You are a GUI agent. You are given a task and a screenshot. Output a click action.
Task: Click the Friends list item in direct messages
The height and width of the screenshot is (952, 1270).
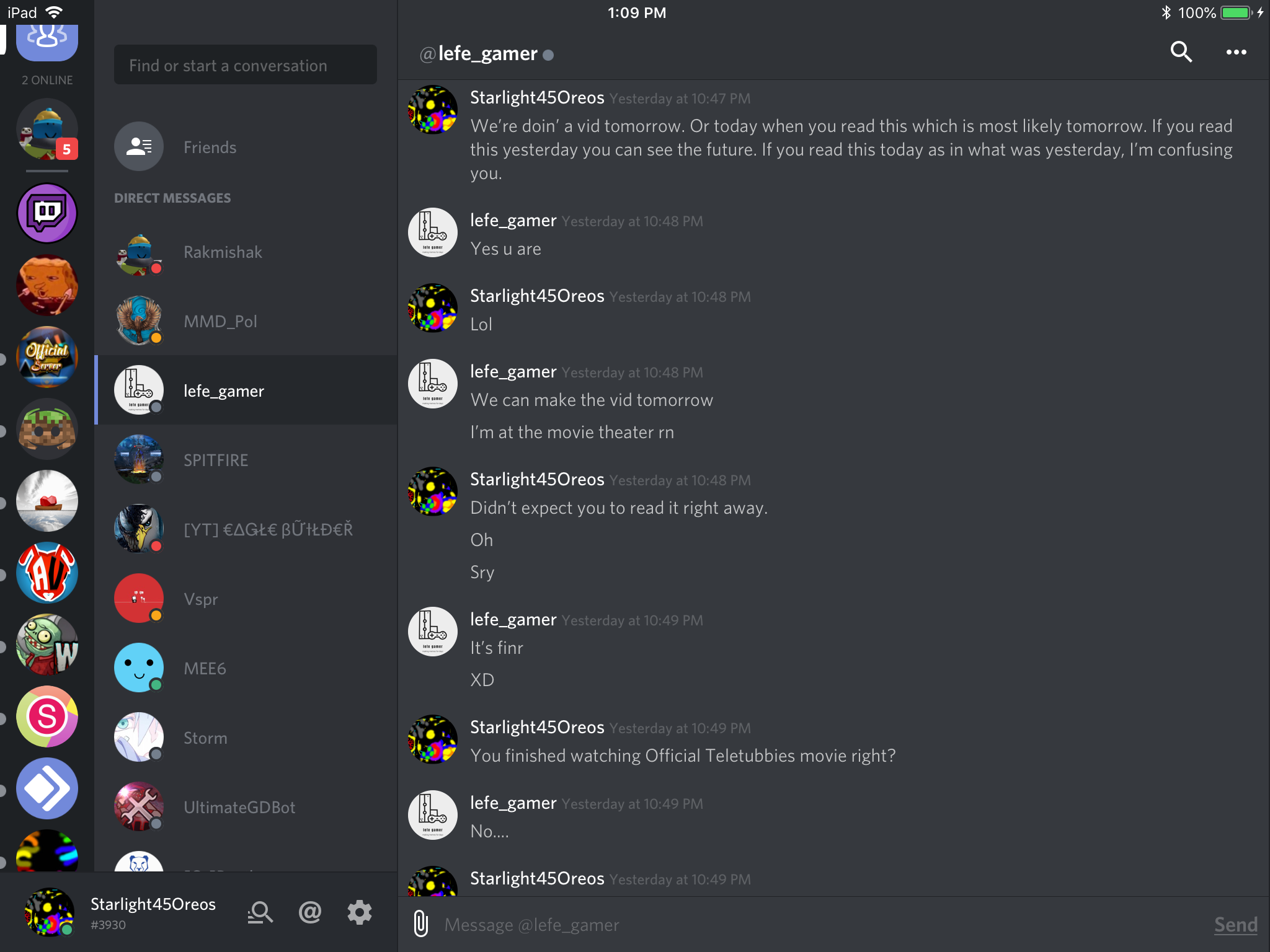coord(245,147)
